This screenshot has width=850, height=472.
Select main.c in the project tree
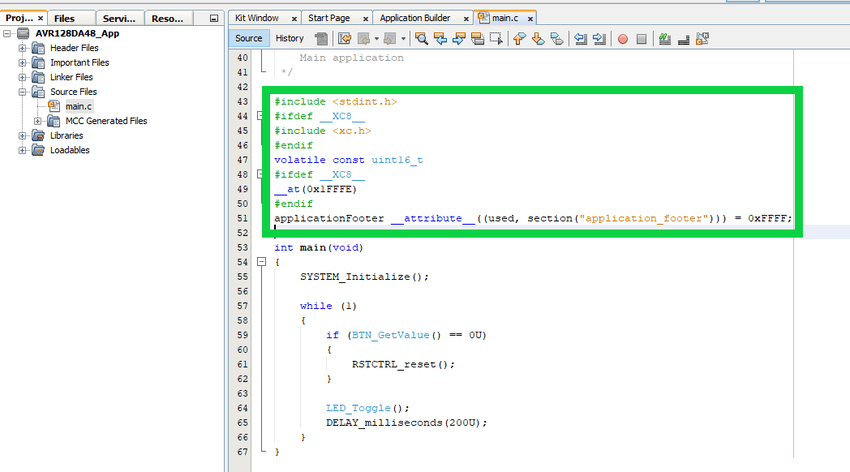tap(79, 106)
